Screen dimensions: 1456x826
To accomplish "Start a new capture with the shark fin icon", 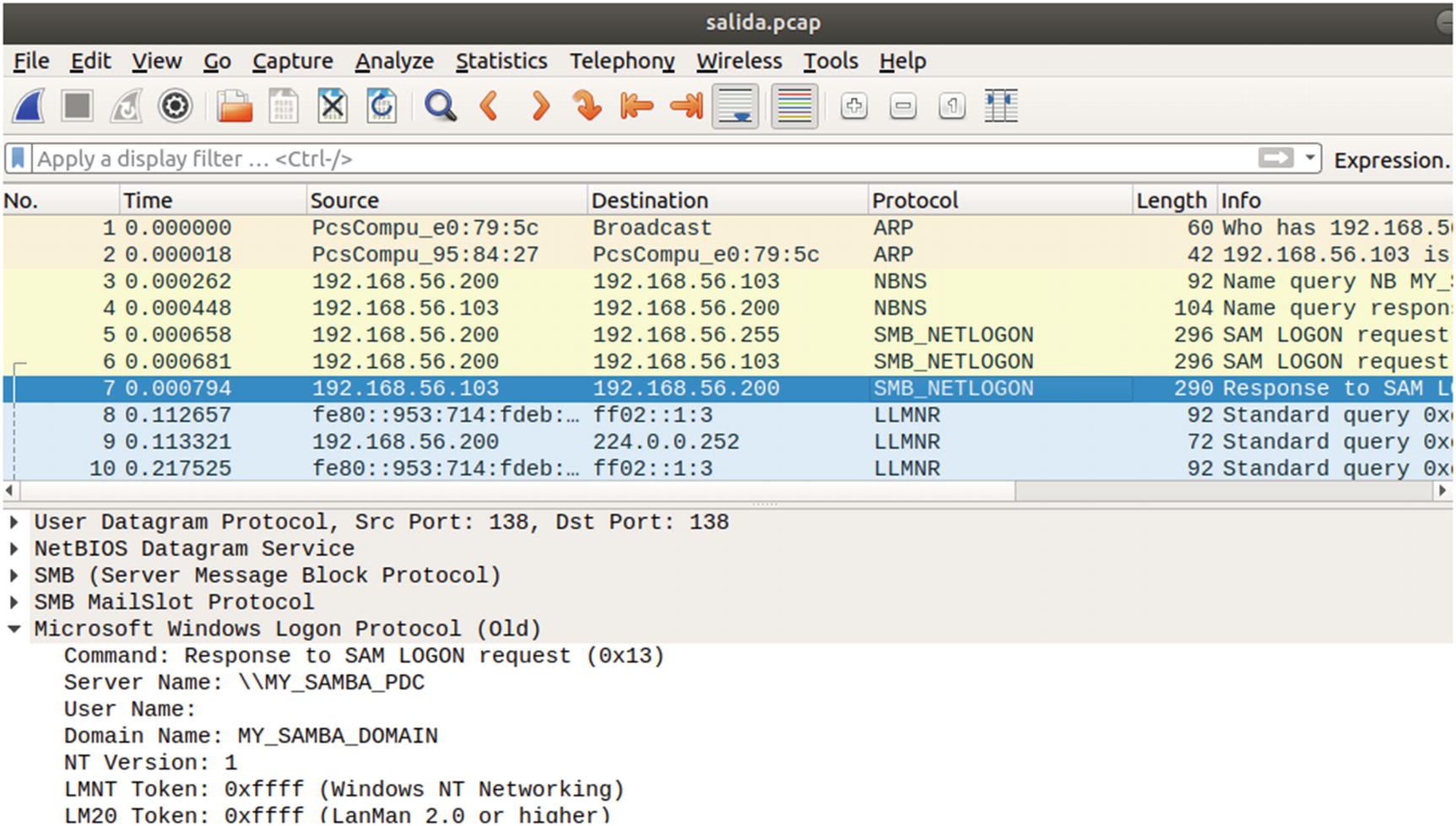I will [x=30, y=106].
